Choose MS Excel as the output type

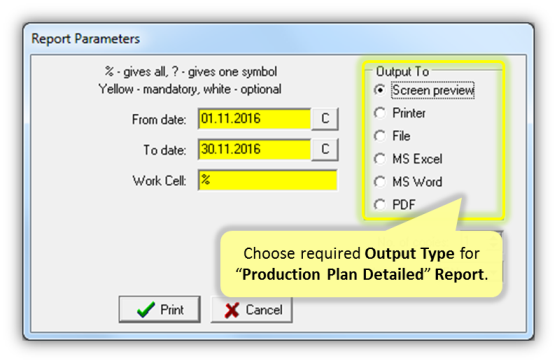coord(380,159)
